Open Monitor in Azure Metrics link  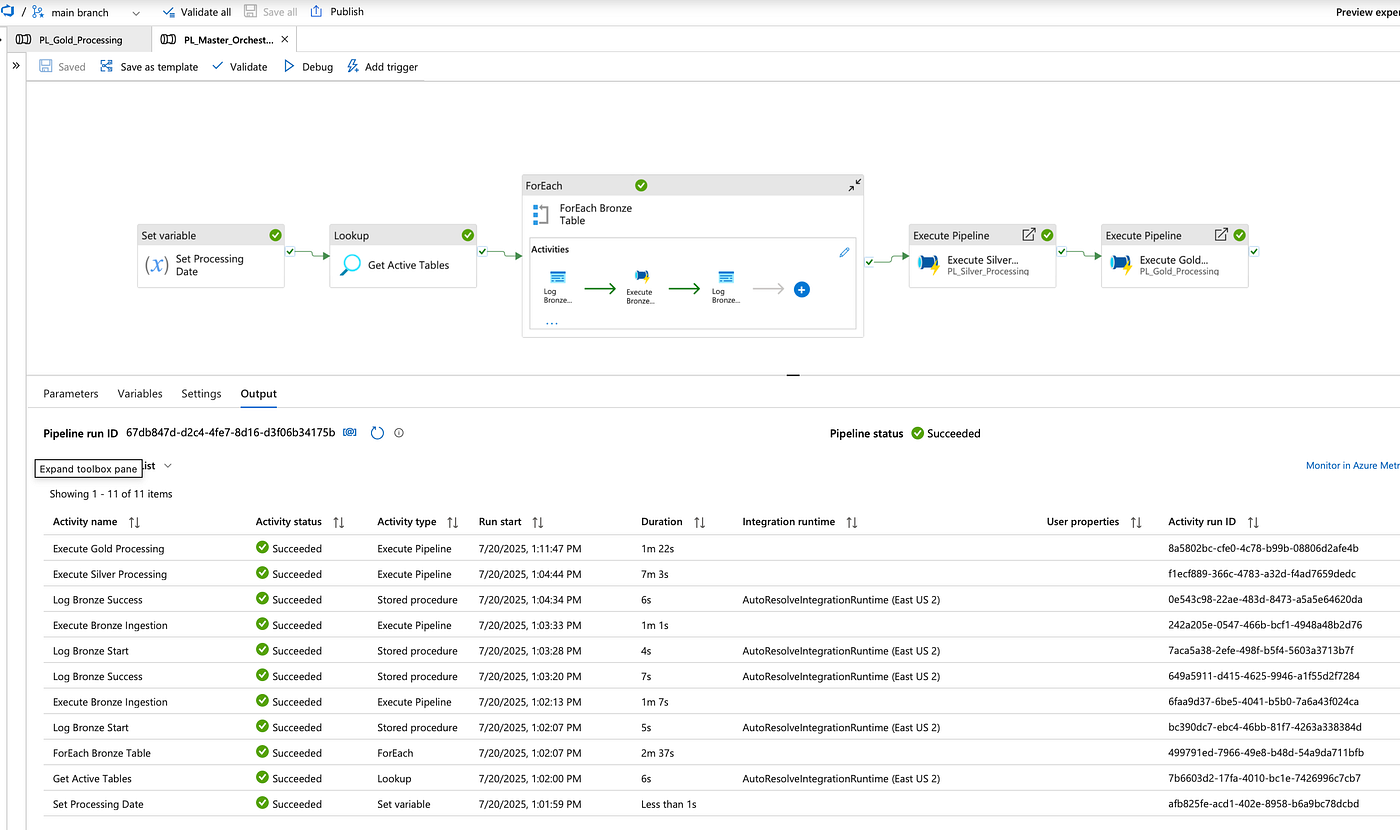[x=1353, y=466]
